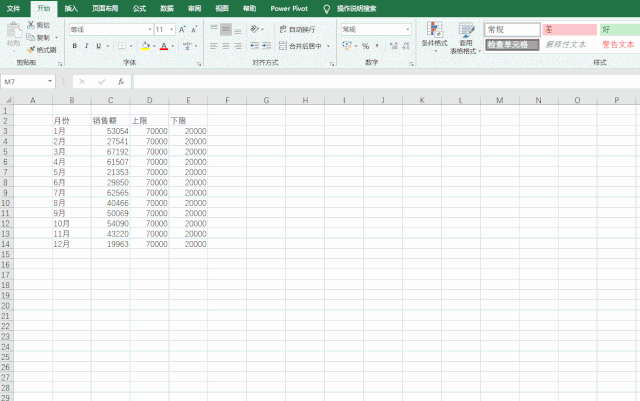Toggle Bold formatting
Screen dimensions: 640x401
coord(75,46)
